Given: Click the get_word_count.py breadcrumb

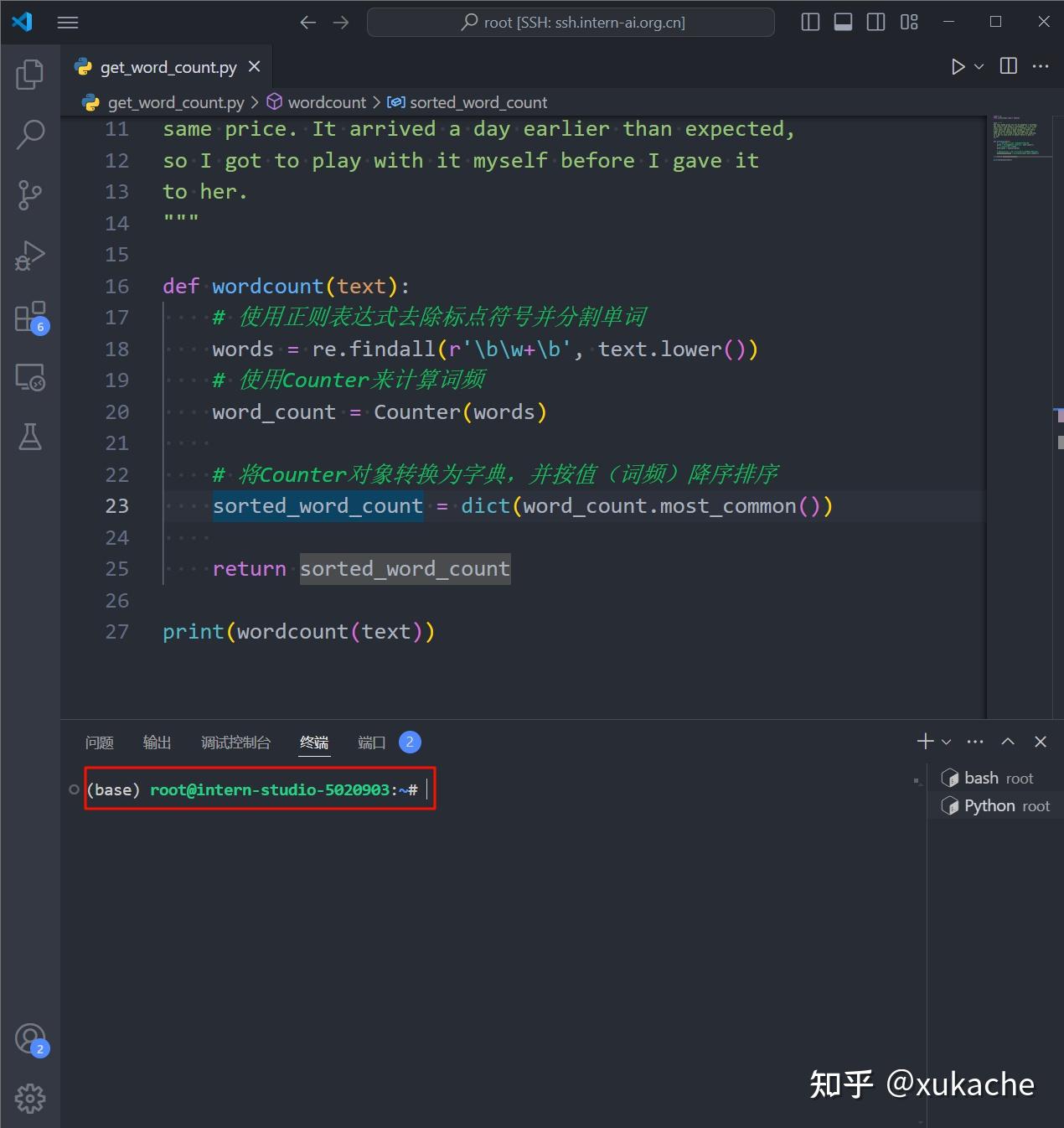Looking at the screenshot, I should (x=163, y=102).
